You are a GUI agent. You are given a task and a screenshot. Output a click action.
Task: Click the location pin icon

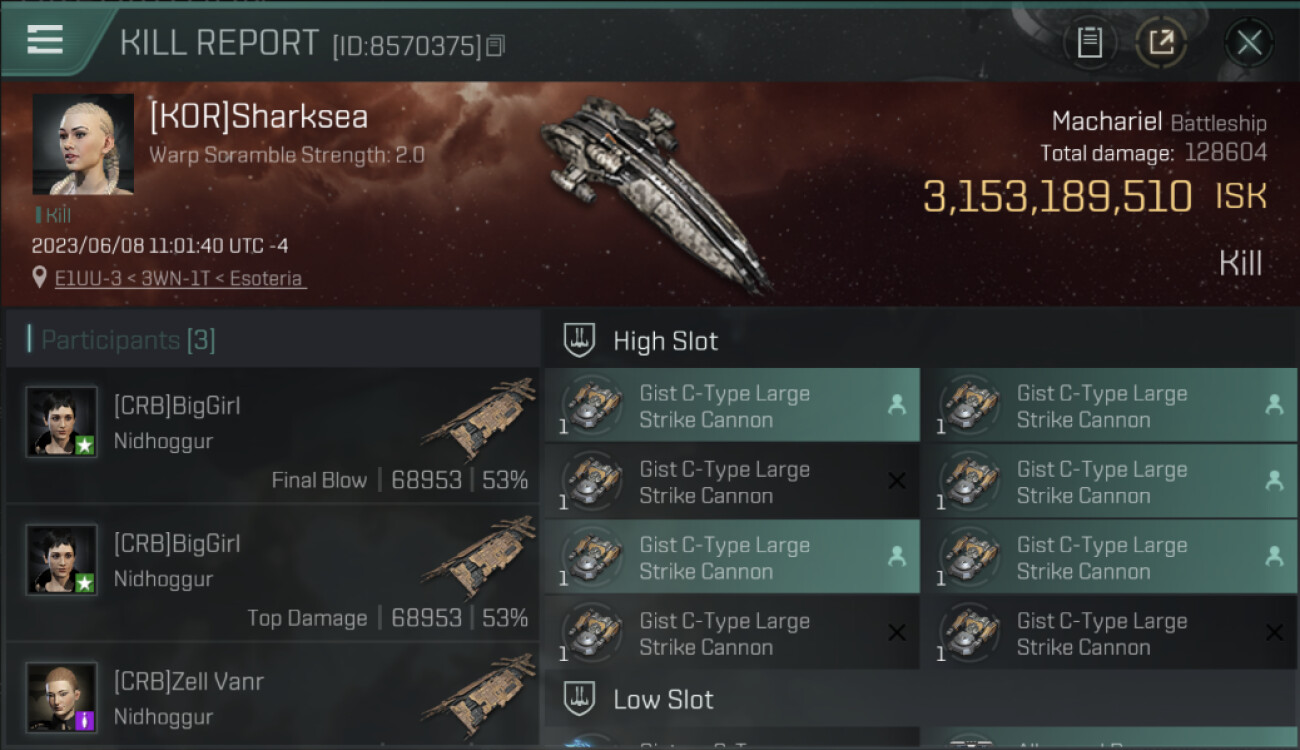39,278
